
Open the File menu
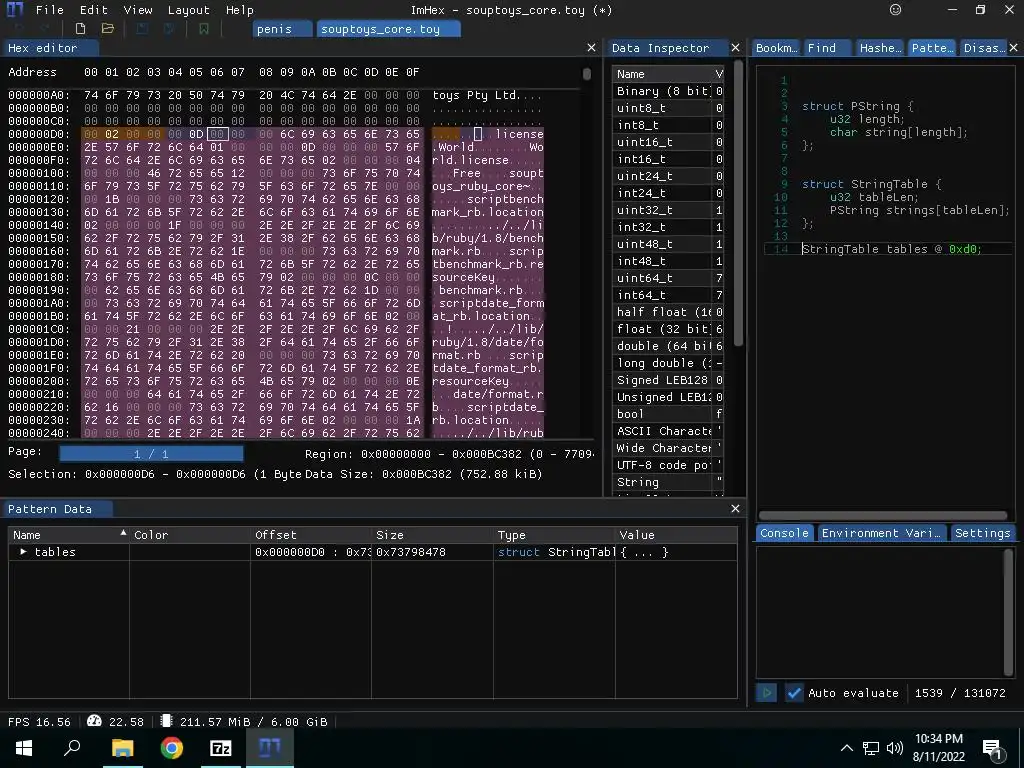(50, 10)
